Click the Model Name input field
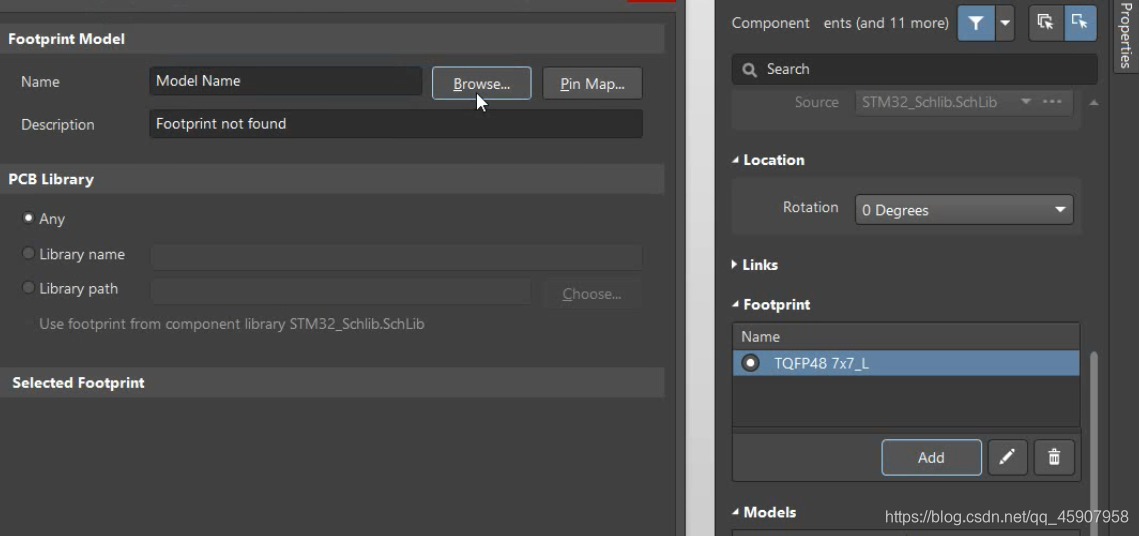 tap(285, 81)
